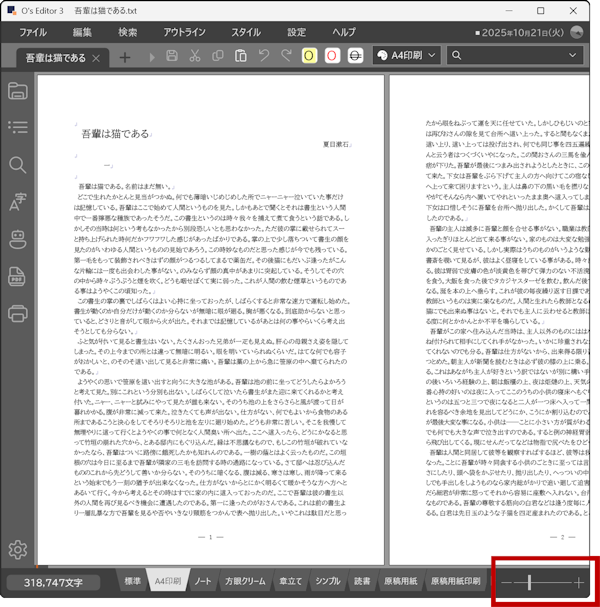Open the translation tool in the sidebar
The image size is (600, 607).
pyautogui.click(x=17, y=202)
